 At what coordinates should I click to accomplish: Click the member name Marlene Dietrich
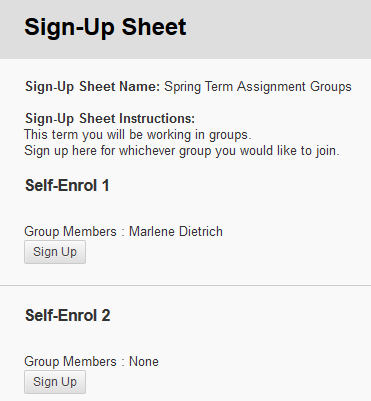coord(176,232)
